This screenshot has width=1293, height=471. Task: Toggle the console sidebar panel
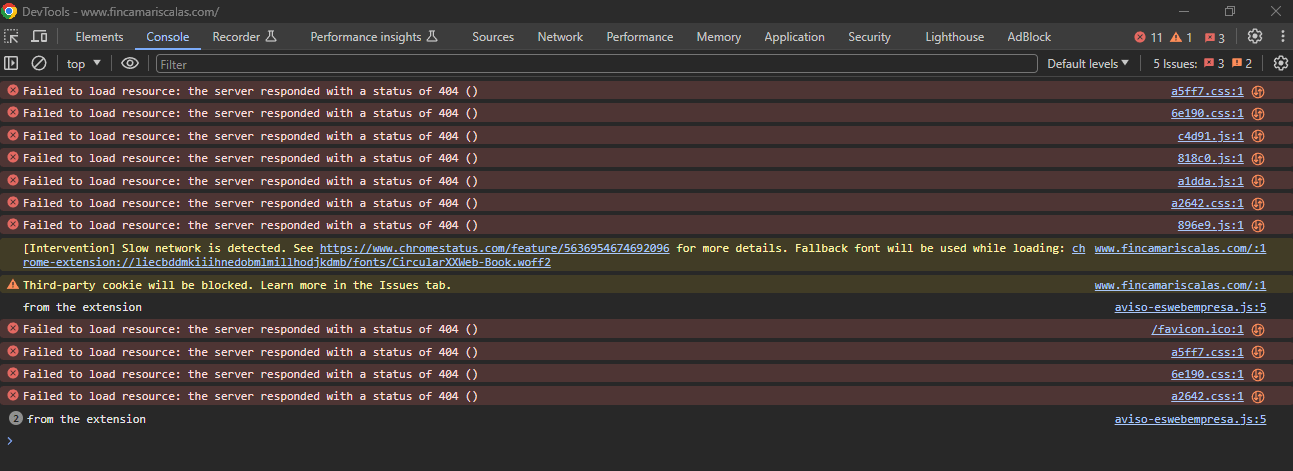pyautogui.click(x=11, y=63)
